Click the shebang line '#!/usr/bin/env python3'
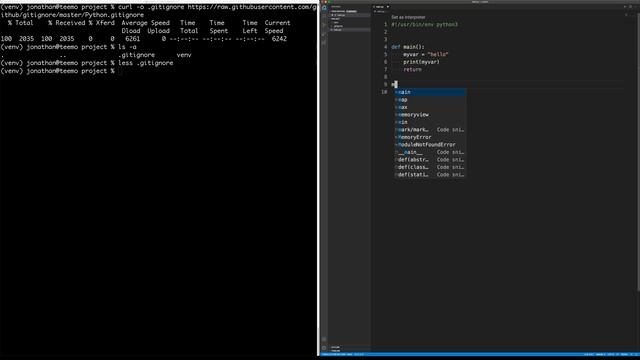The width and height of the screenshot is (640, 360). click(424, 24)
